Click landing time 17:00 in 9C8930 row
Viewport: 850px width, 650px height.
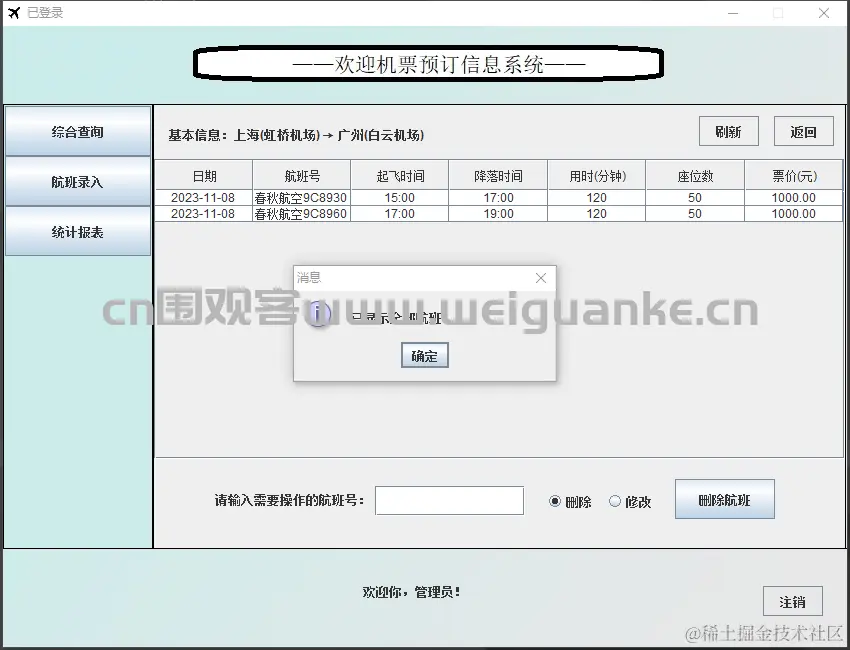tap(498, 198)
